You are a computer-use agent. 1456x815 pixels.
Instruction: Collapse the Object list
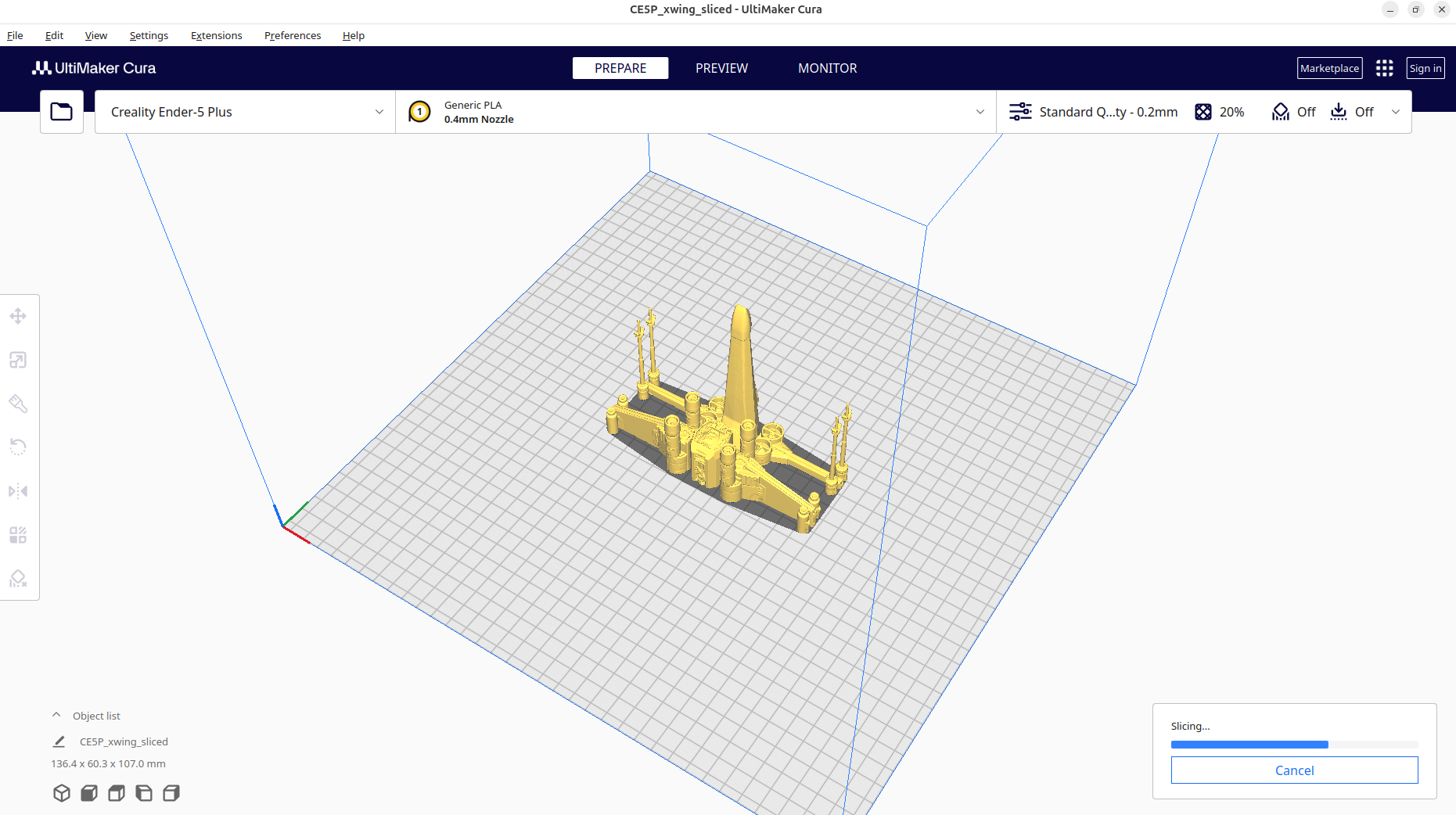coord(56,716)
